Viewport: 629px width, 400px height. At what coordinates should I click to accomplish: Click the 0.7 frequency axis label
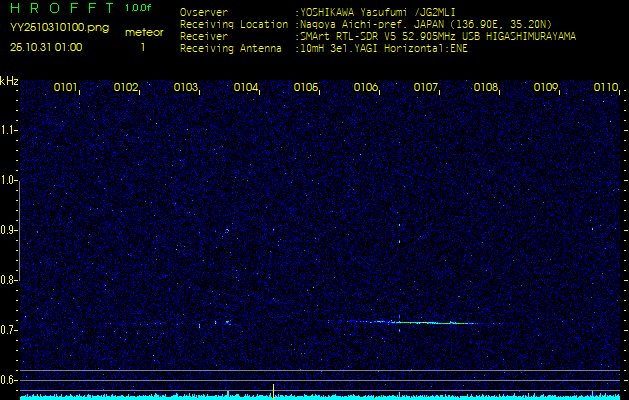[x=9, y=330]
